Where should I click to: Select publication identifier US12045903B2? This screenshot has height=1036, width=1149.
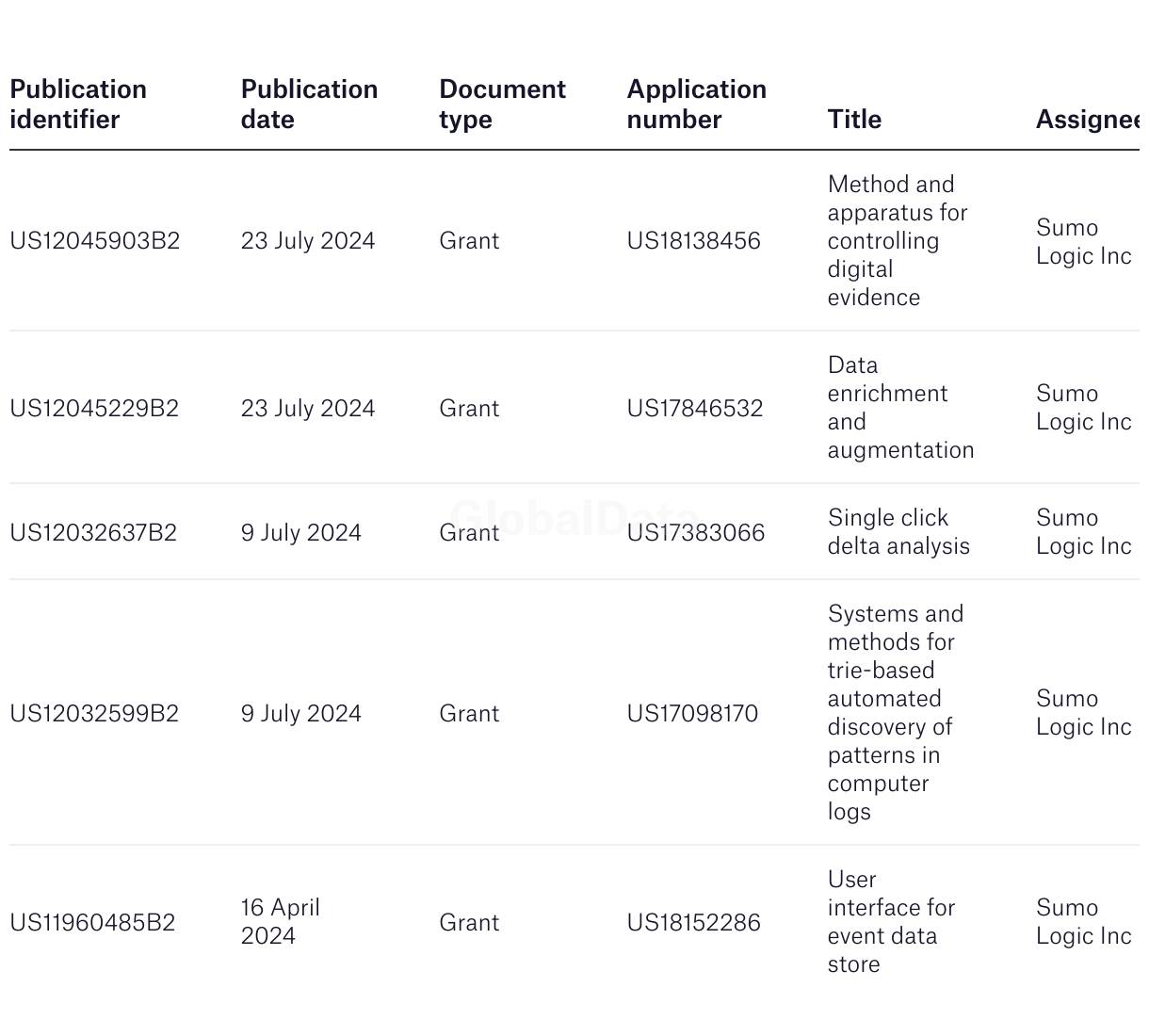pos(94,241)
